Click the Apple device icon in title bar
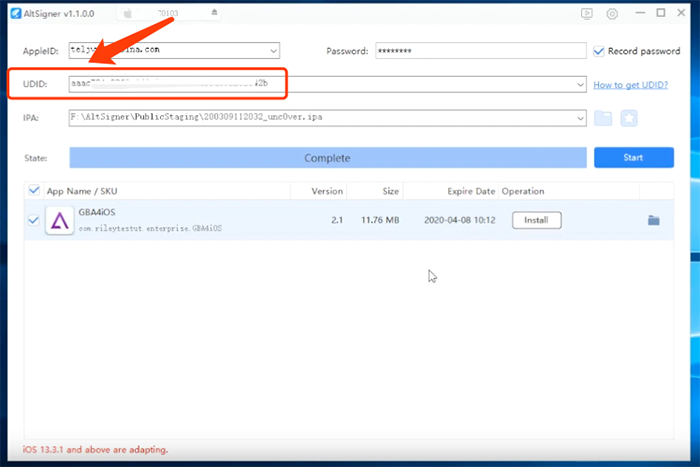The width and height of the screenshot is (700, 467). pyautogui.click(x=128, y=13)
